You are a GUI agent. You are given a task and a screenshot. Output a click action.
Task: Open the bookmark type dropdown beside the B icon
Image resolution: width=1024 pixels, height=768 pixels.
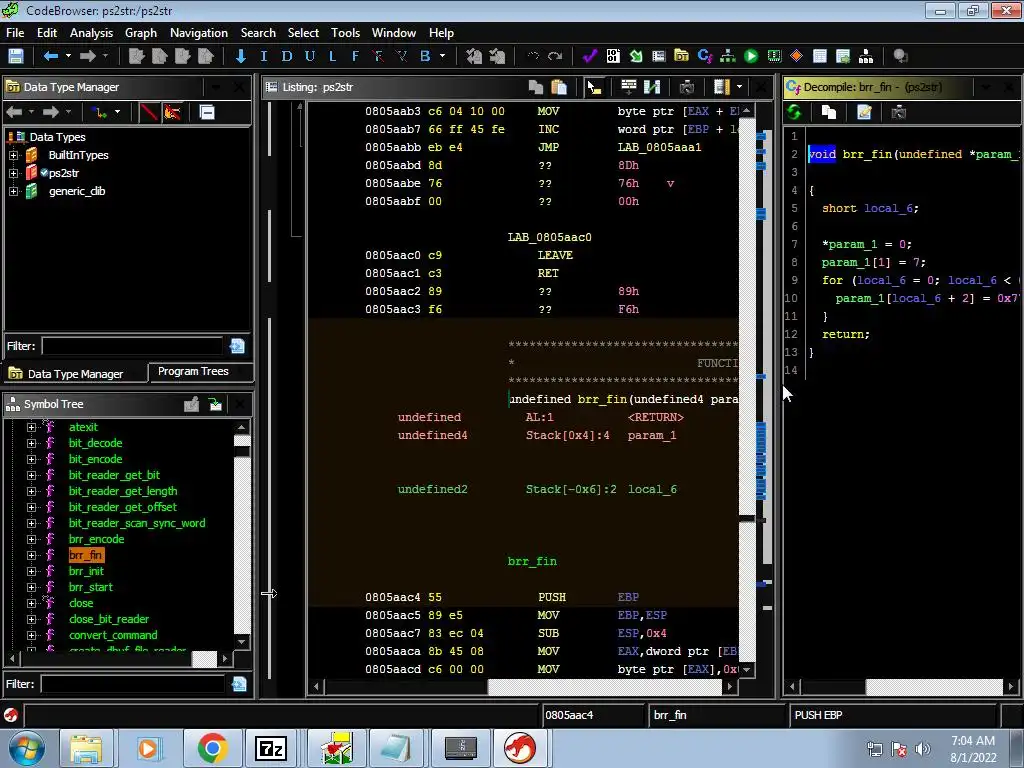tap(442, 56)
